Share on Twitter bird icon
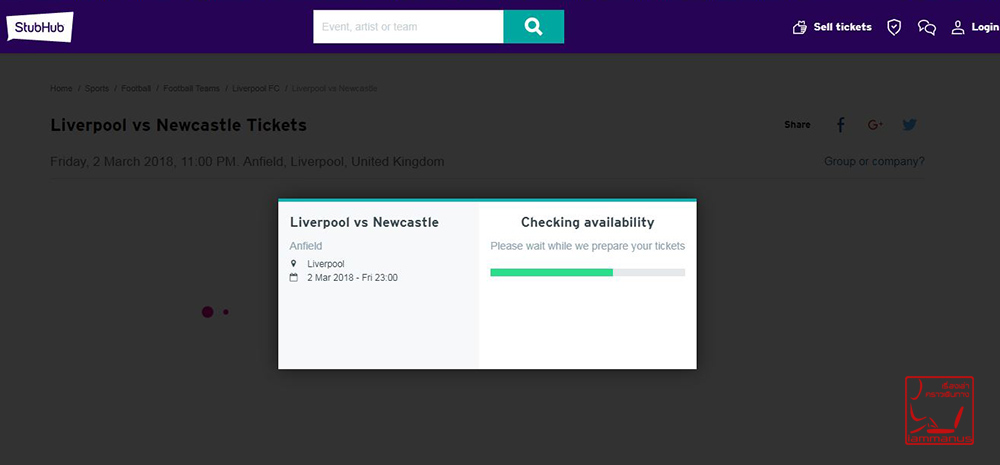Image resolution: width=1000 pixels, height=465 pixels. click(909, 125)
